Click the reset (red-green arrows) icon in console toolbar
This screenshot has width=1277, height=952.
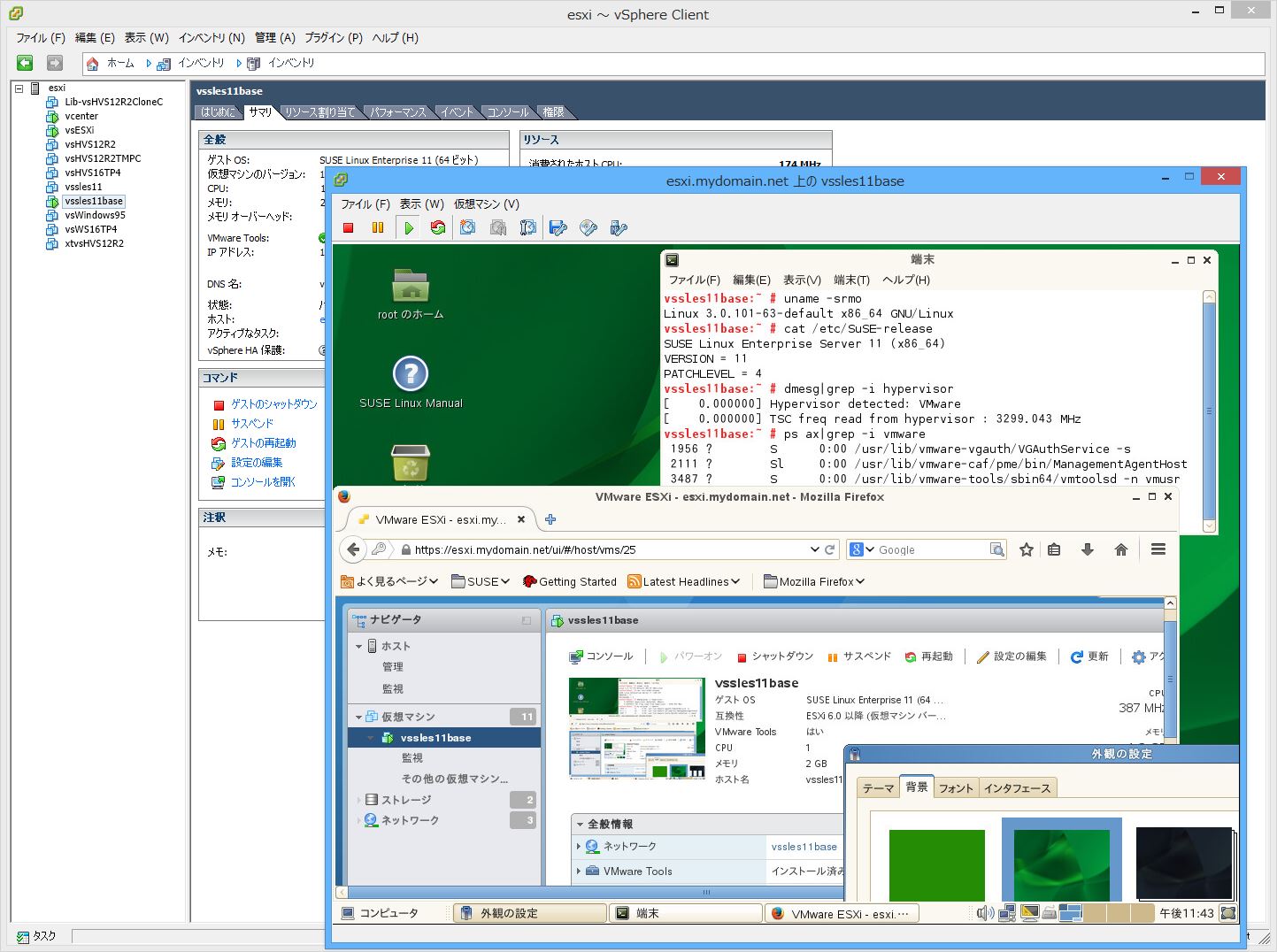pyautogui.click(x=437, y=228)
